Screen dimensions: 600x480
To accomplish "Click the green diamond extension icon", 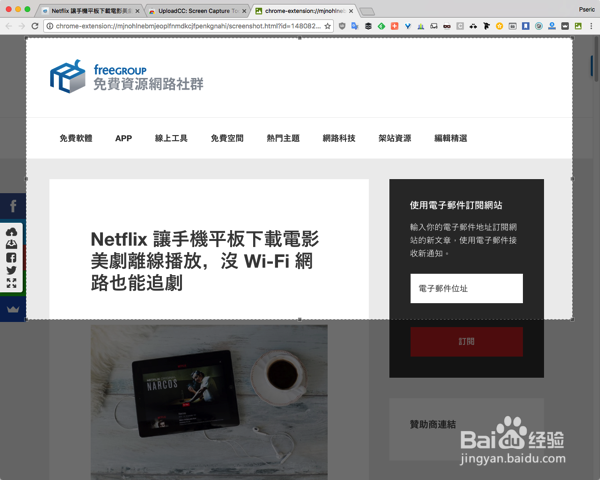I will tap(382, 26).
